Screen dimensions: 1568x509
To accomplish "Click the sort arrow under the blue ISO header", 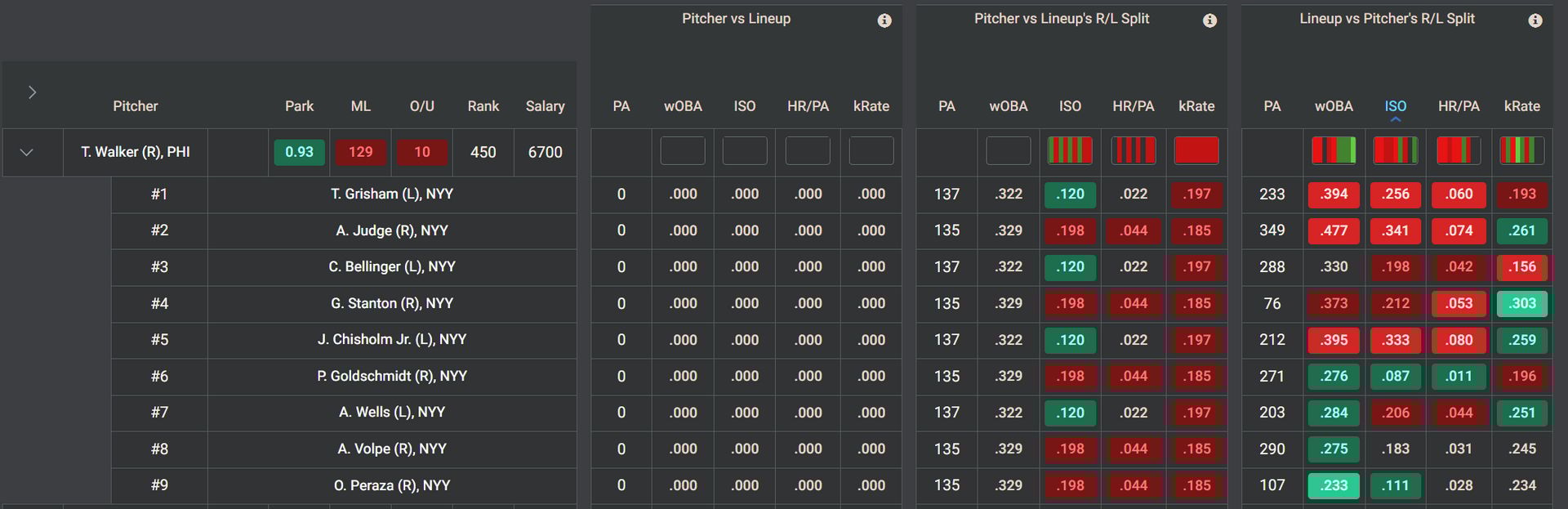I will 1396,119.
